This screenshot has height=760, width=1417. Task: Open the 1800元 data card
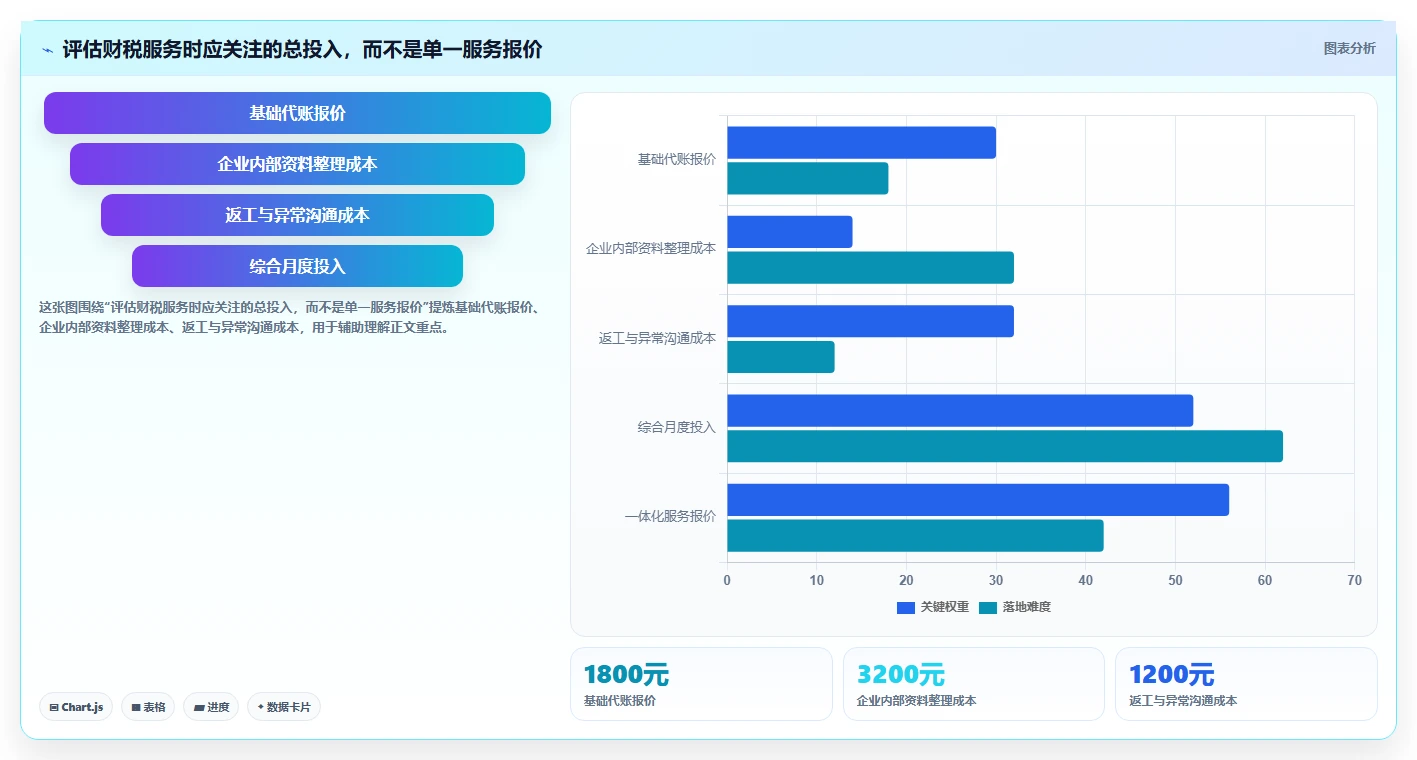tap(701, 684)
